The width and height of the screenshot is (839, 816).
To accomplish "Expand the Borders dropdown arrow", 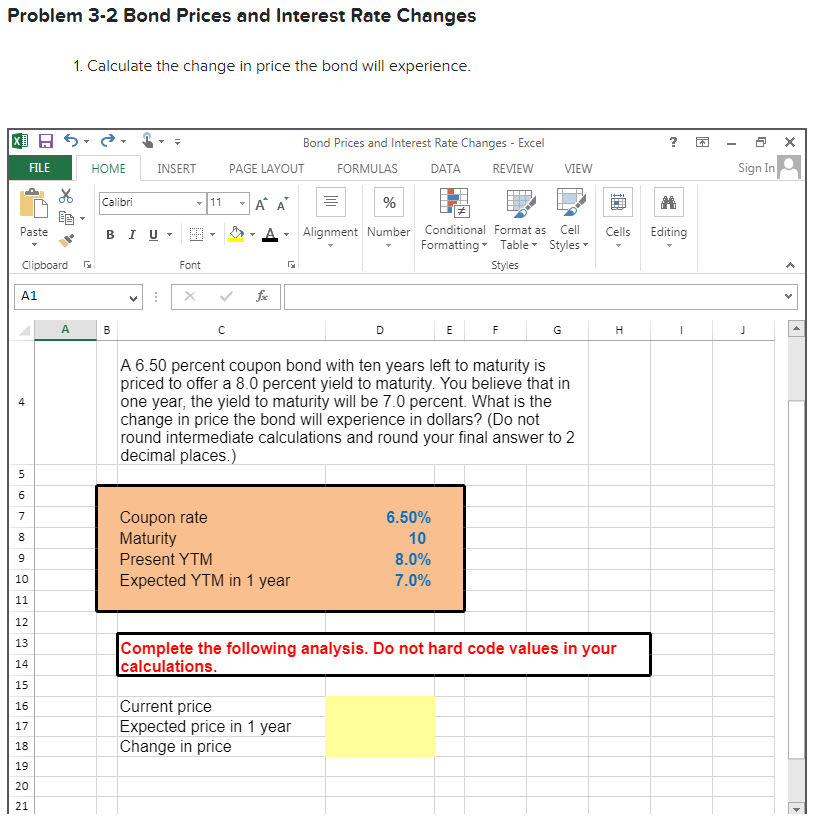I will (x=212, y=234).
